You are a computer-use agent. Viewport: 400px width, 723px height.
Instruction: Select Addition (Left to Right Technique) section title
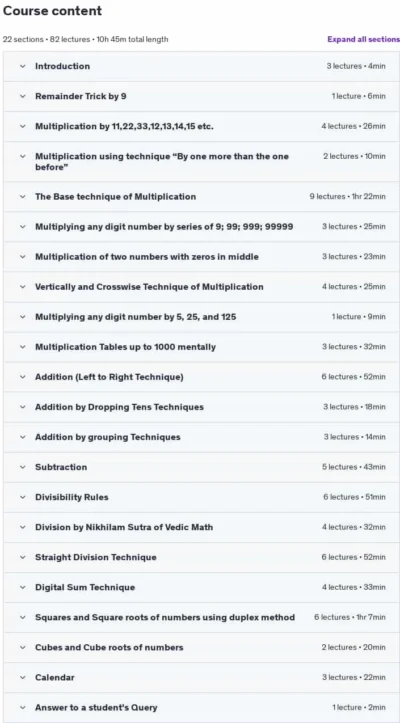pyautogui.click(x=109, y=377)
